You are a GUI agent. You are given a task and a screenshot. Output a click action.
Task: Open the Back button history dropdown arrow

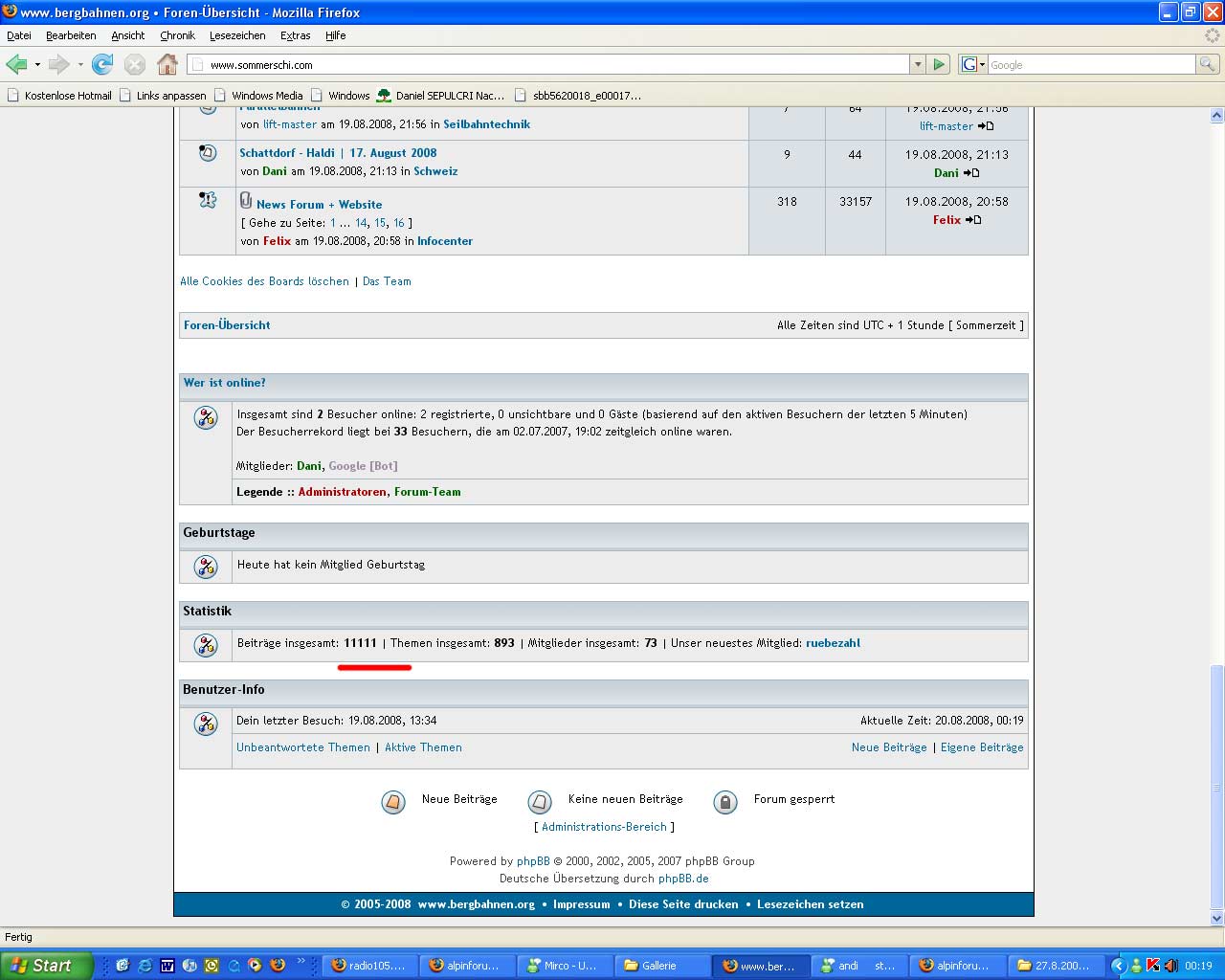[x=37, y=64]
